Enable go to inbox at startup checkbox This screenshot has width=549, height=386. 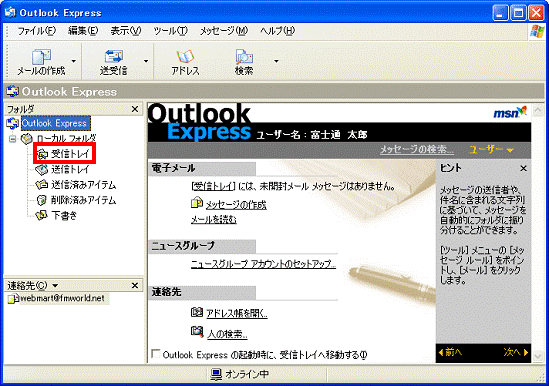[x=156, y=353]
